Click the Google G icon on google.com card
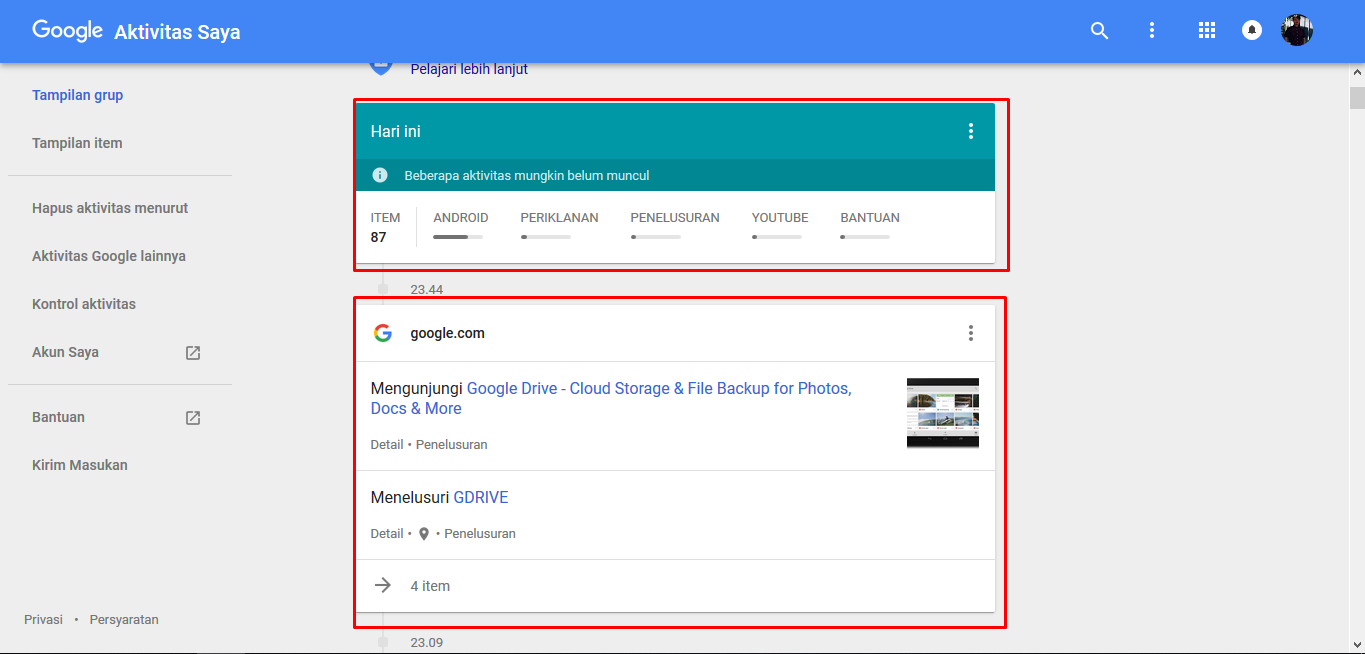This screenshot has width=1365, height=654. 382,333
